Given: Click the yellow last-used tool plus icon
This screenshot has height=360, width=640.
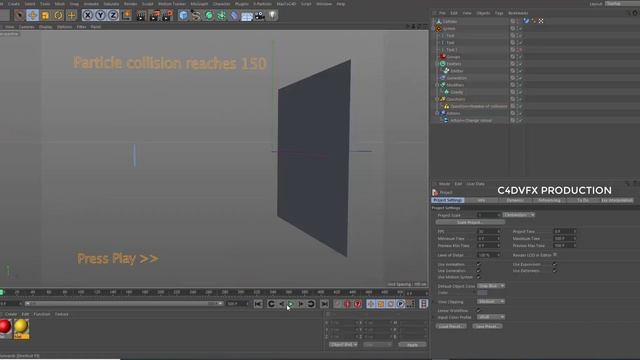Looking at the screenshot, I should [x=71, y=16].
